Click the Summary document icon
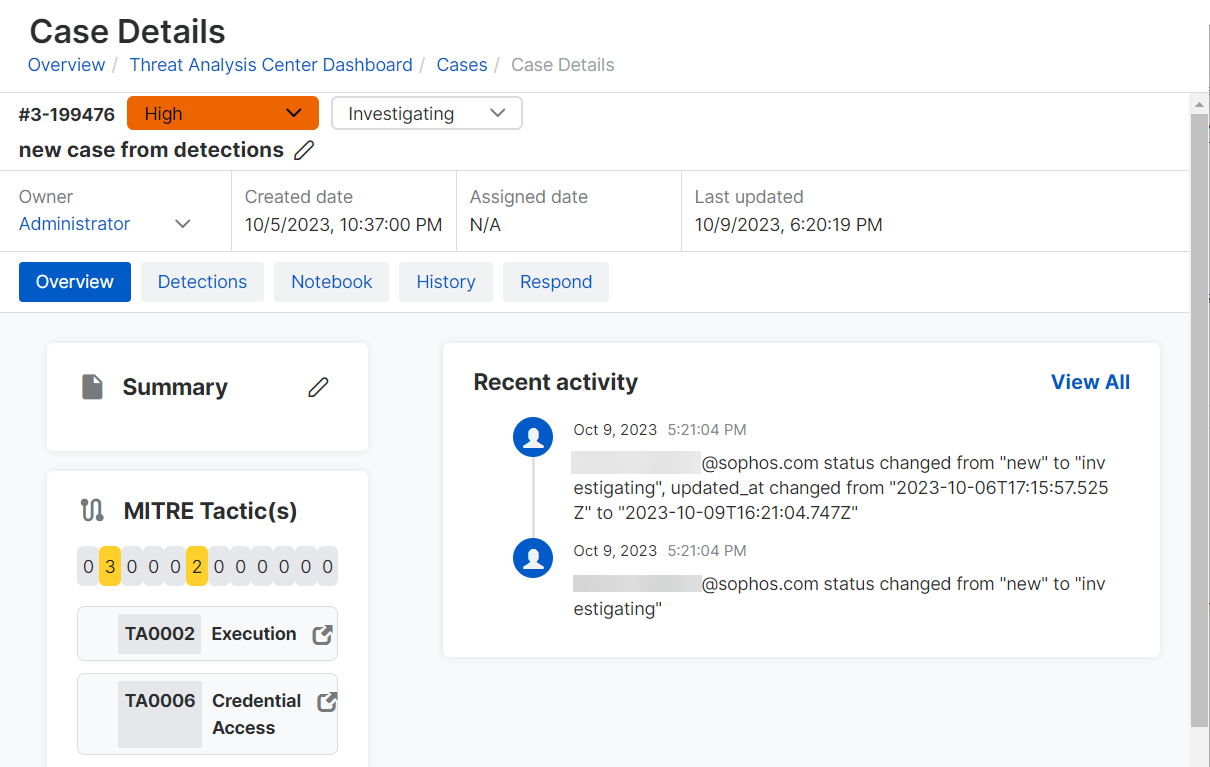Screen dimensions: 1210x767 tap(92, 387)
